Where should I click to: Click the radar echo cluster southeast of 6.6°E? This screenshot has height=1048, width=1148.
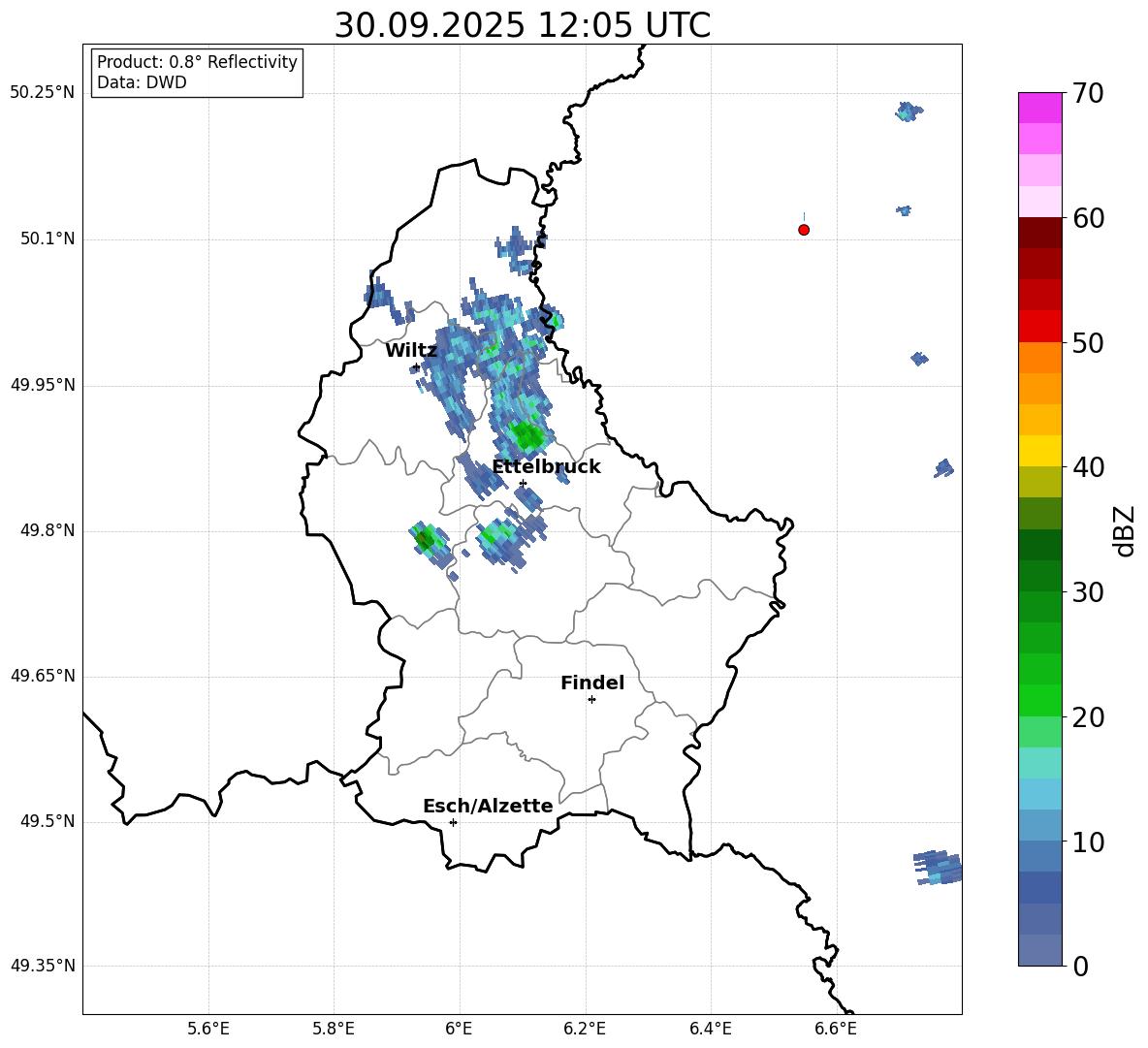[x=938, y=868]
